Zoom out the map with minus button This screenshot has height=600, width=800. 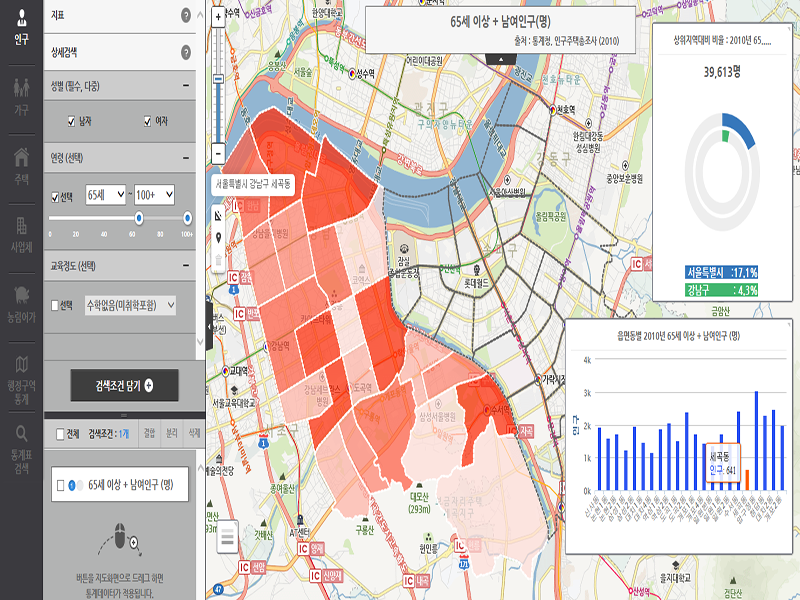pos(218,154)
